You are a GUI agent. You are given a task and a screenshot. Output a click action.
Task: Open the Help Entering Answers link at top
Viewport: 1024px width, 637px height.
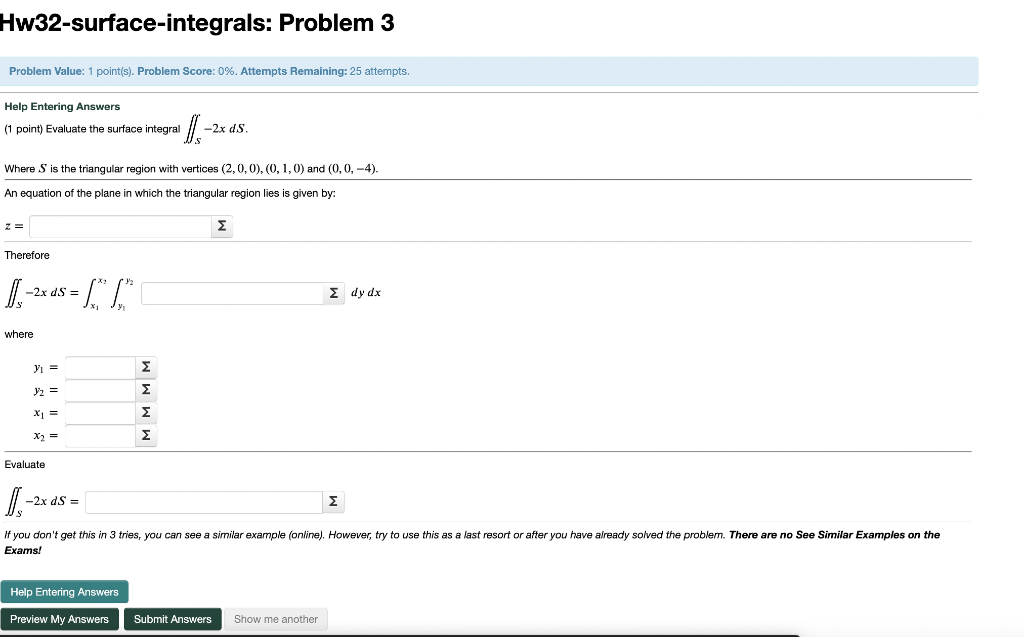(62, 106)
